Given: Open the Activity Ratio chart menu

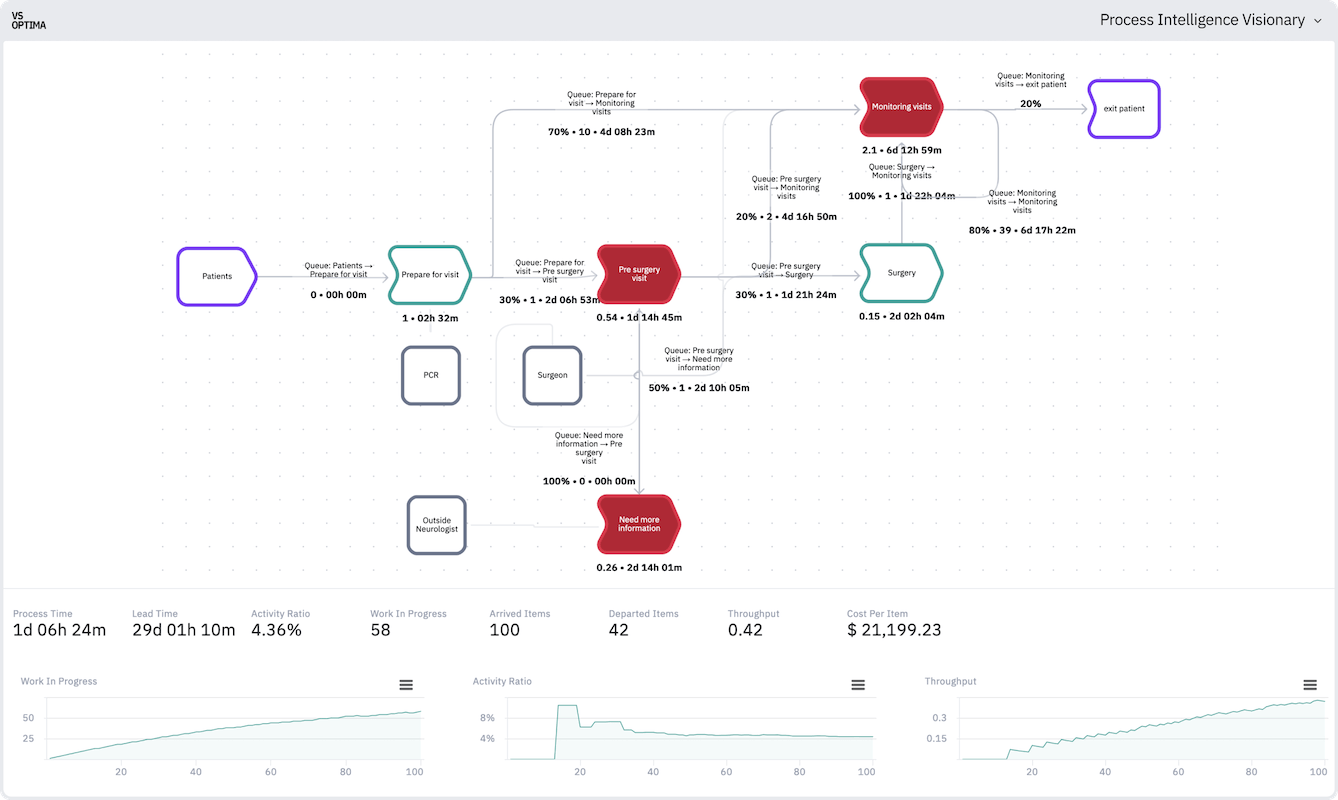Looking at the screenshot, I should tap(858, 684).
